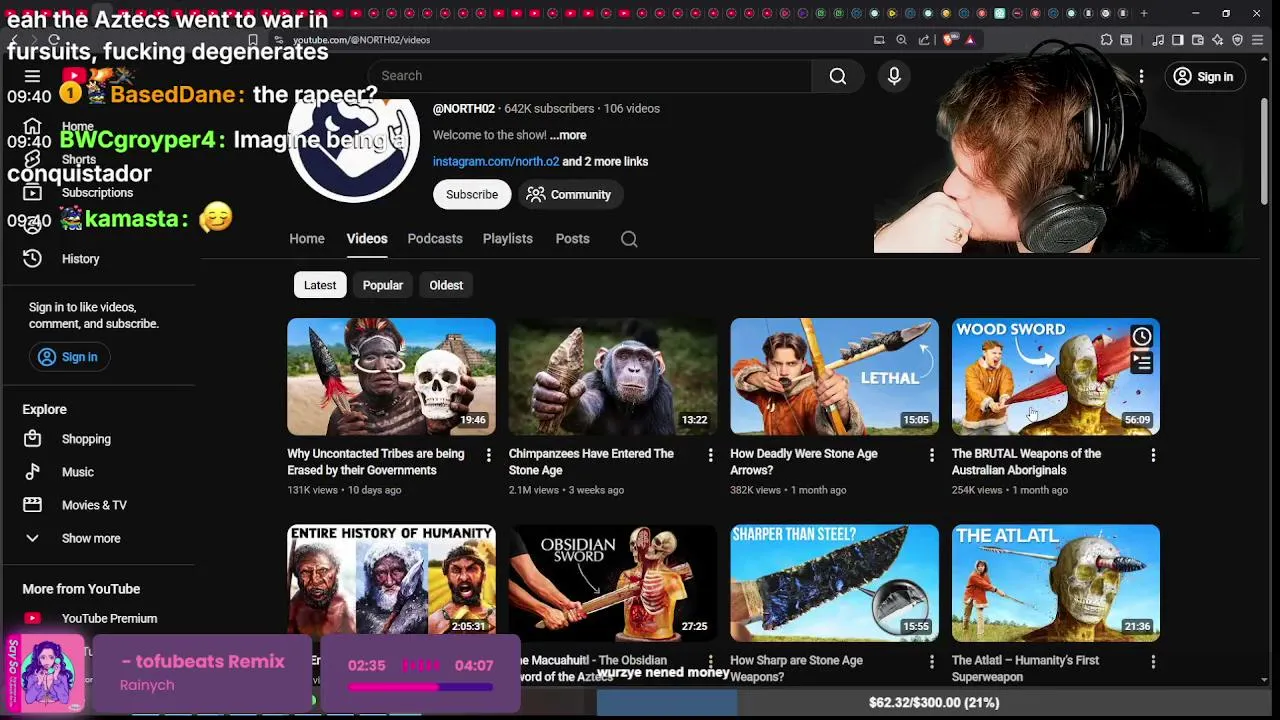Toggle the browser sidebar panel icon
The width and height of the screenshot is (1280, 720).
[1178, 40]
